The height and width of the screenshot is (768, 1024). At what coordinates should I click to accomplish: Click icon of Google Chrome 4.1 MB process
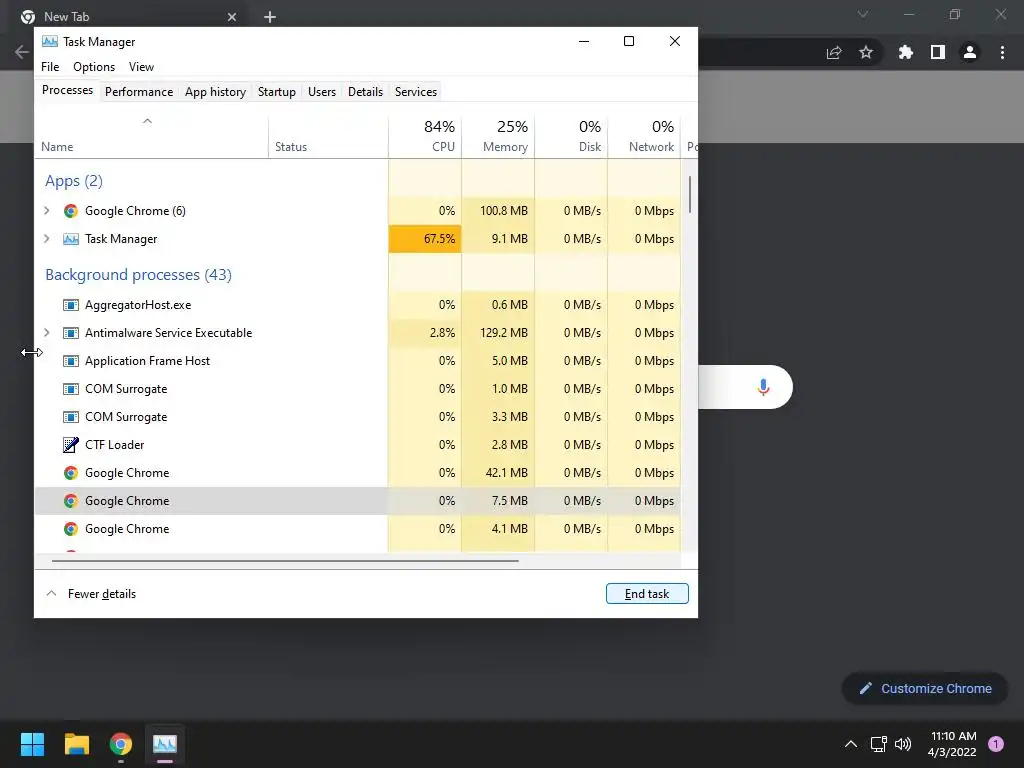coord(71,529)
